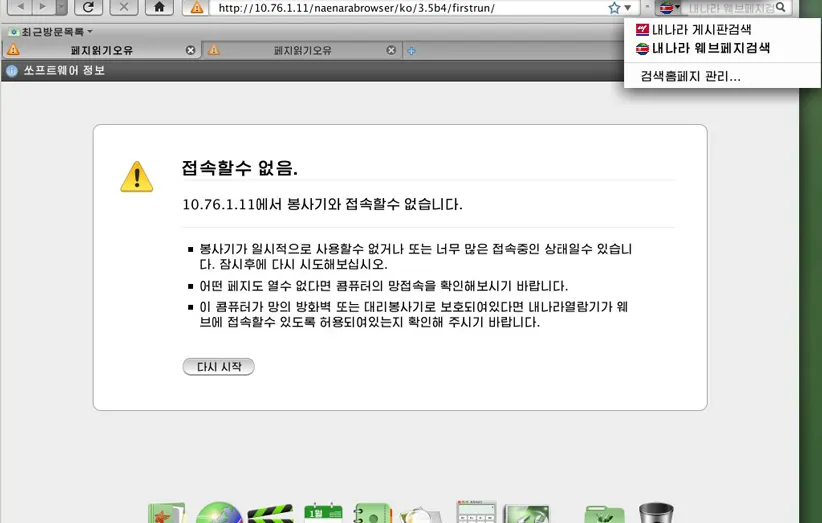Select 내나라 게시판검색 from search menu
Screen dimensions: 822x523
[700, 30]
